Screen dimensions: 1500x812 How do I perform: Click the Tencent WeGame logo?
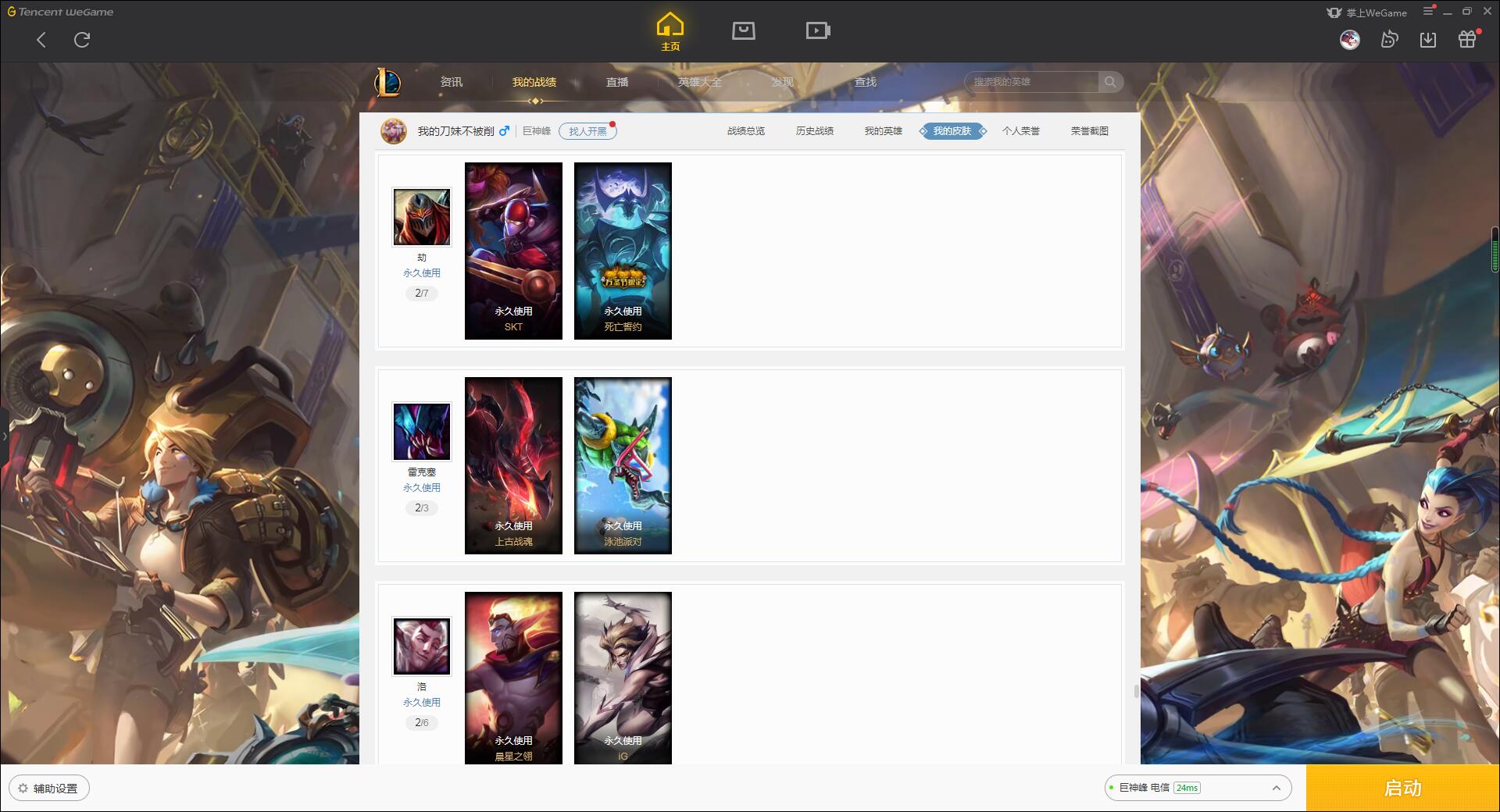tap(60, 12)
